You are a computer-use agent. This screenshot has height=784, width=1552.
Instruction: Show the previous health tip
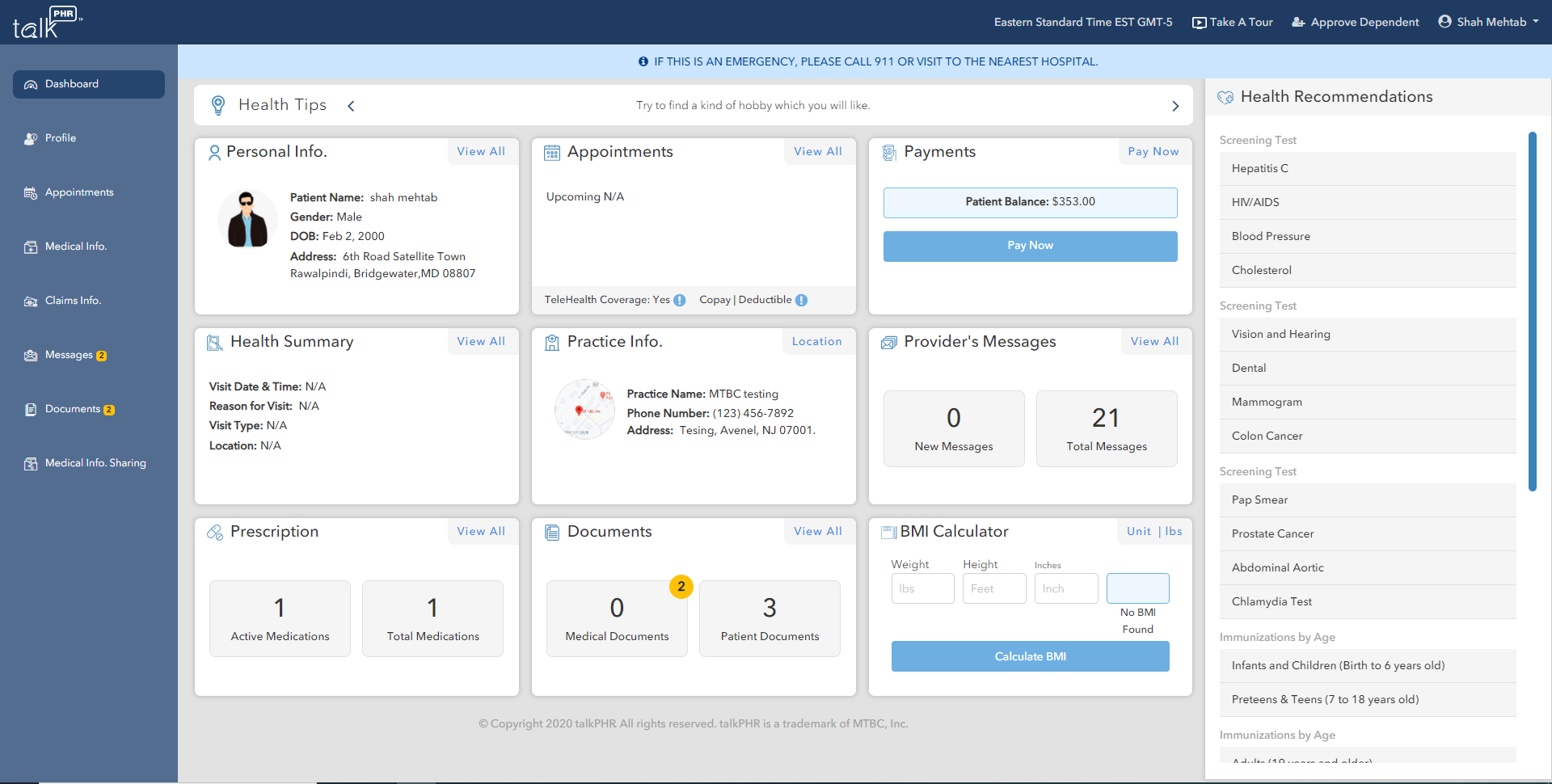[x=351, y=106]
